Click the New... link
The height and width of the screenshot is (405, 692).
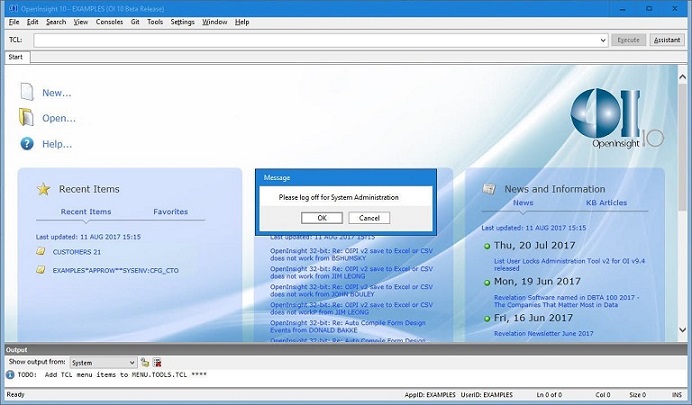point(56,93)
